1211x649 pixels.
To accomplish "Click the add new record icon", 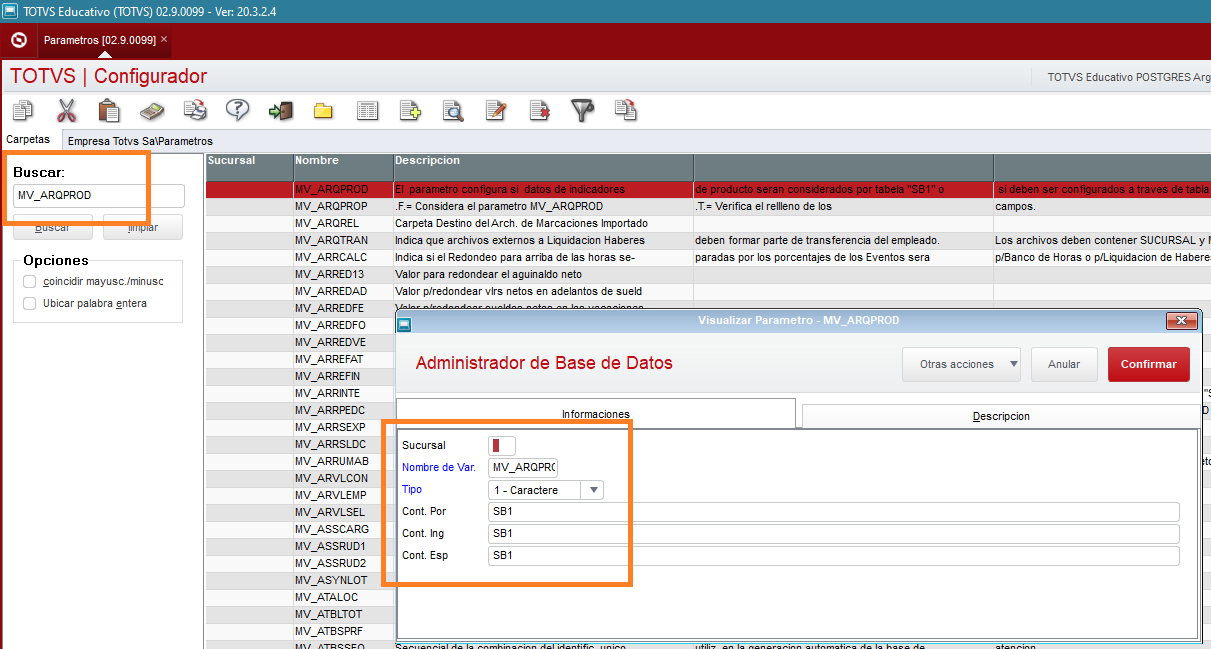I will 410,110.
